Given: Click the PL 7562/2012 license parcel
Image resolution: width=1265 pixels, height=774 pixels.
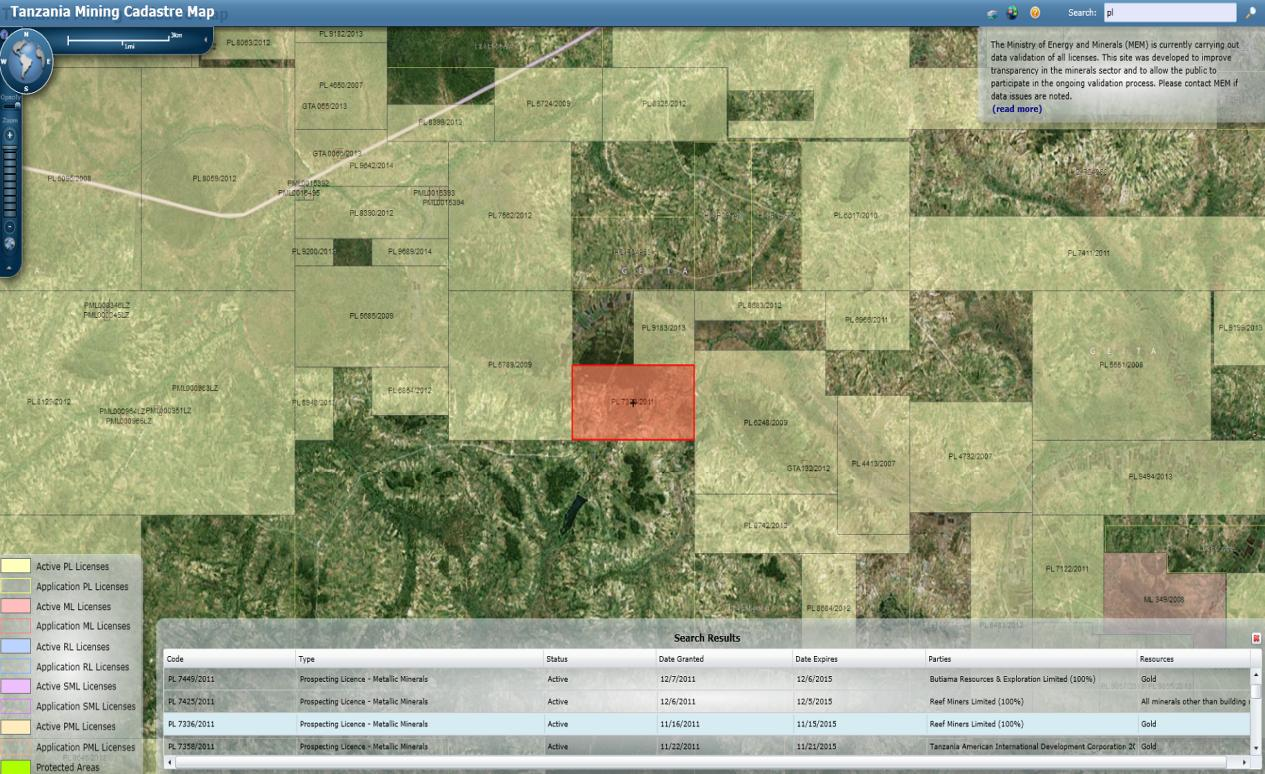Looking at the screenshot, I should (510, 215).
